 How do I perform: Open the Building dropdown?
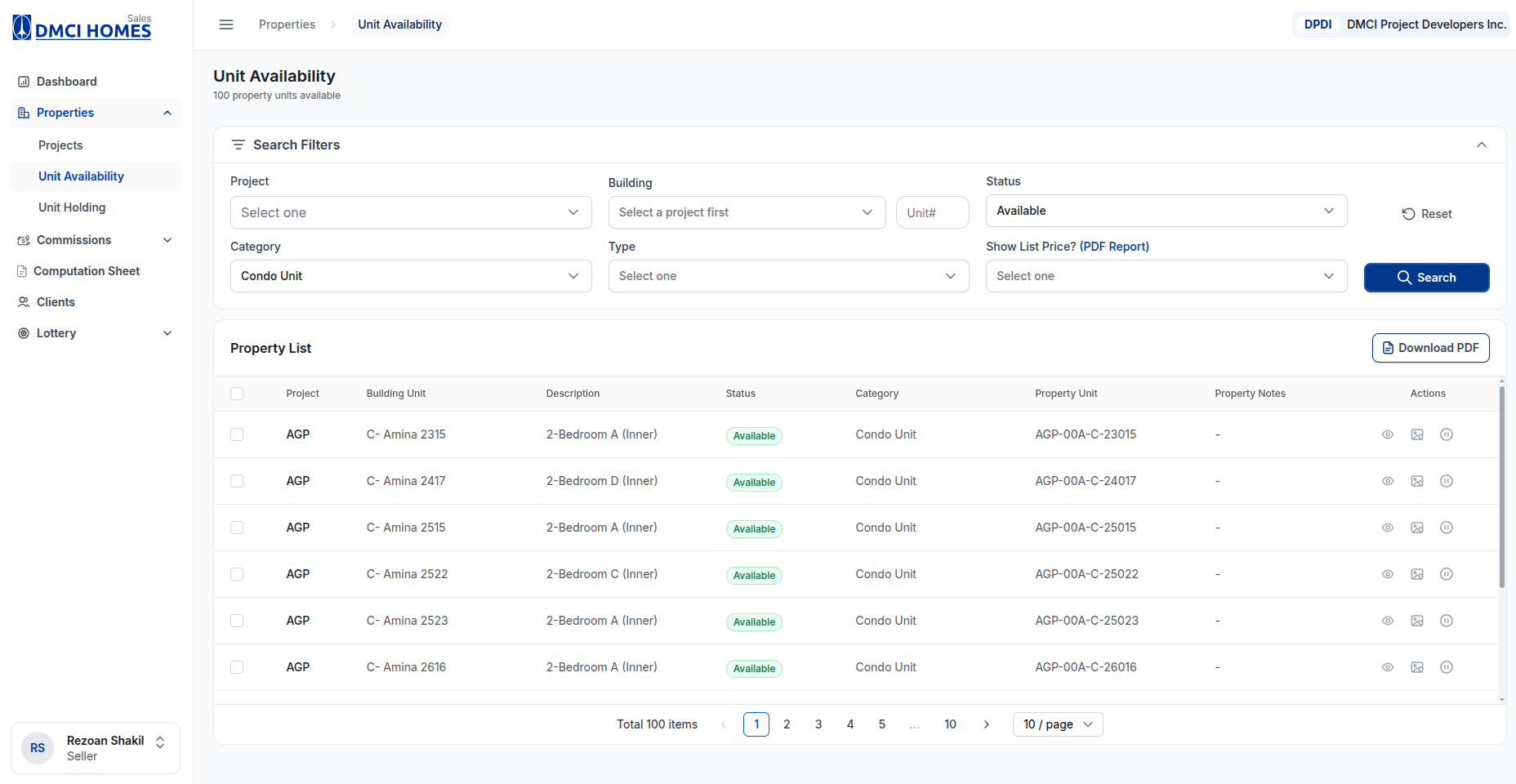tap(747, 212)
